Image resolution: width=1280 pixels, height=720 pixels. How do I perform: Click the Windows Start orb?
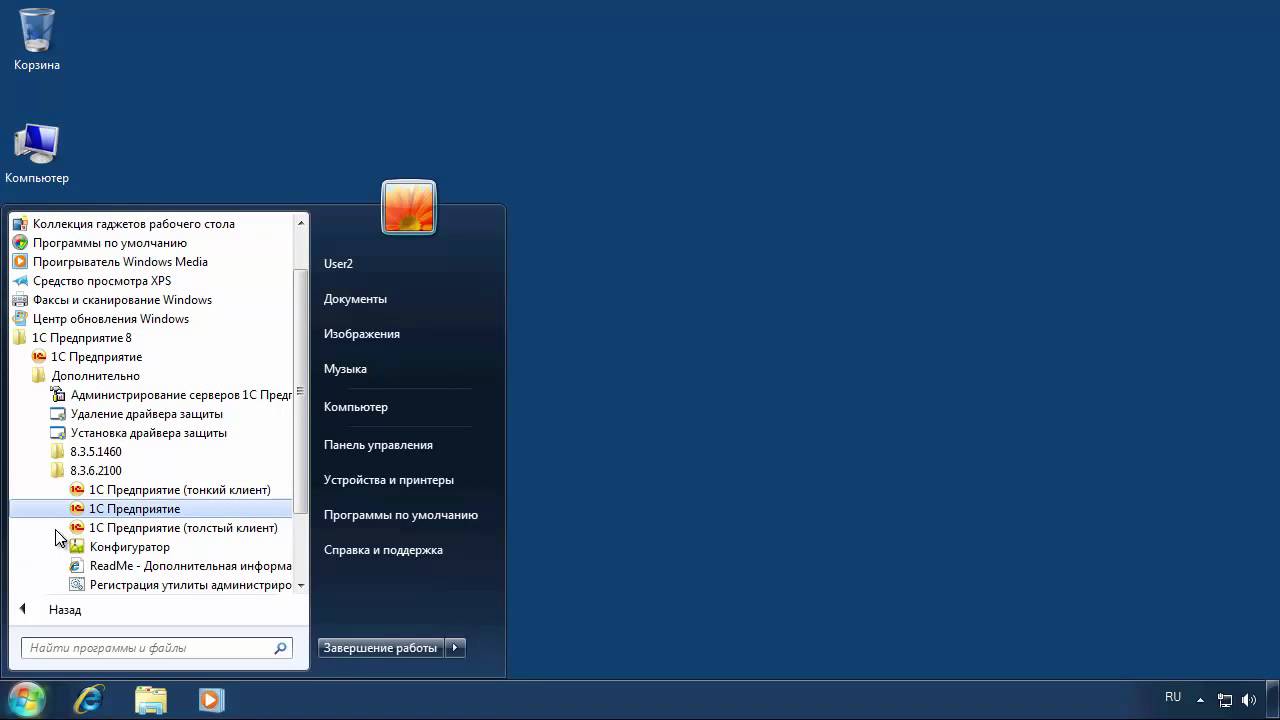pyautogui.click(x=27, y=699)
